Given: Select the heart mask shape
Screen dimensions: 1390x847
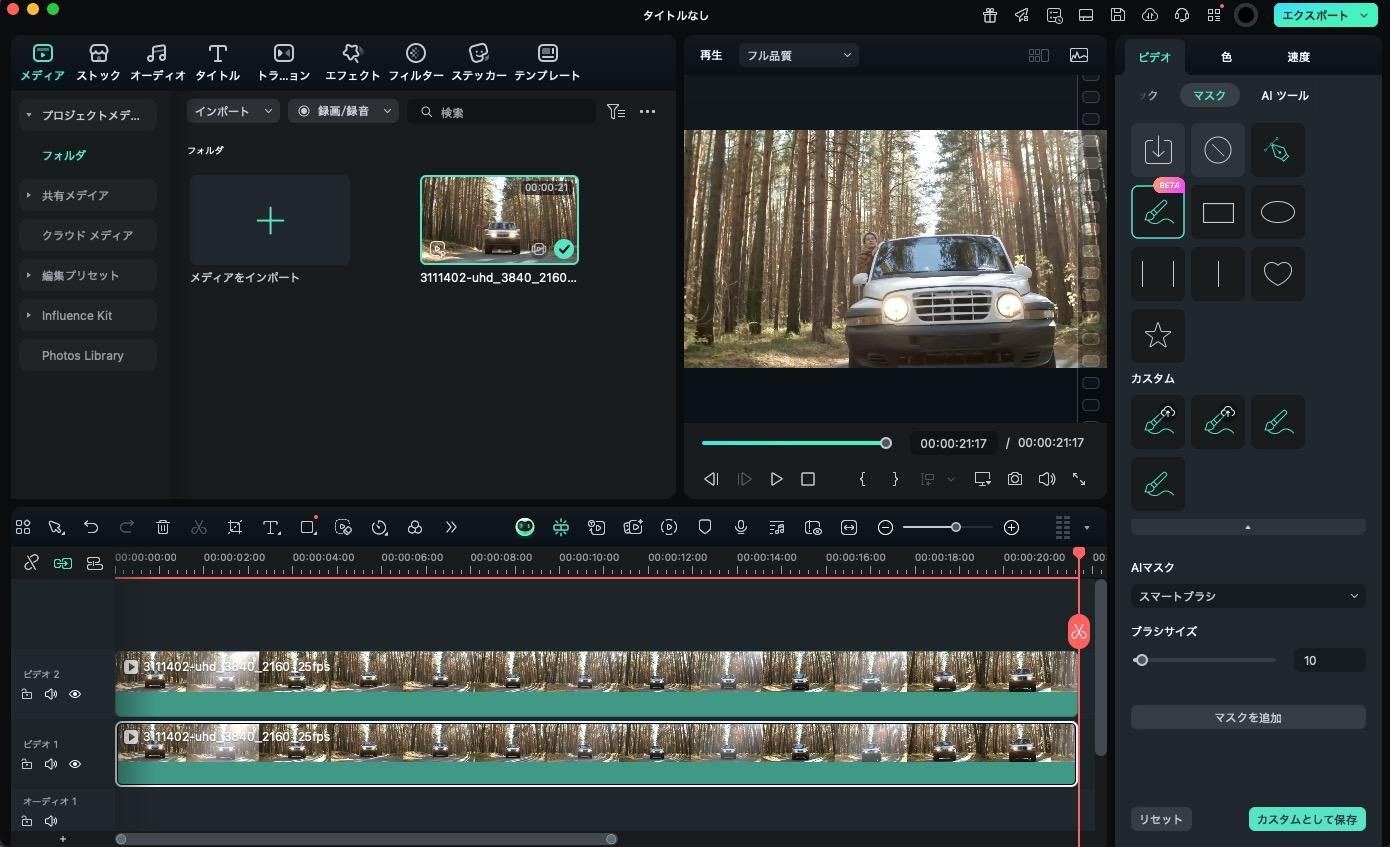Looking at the screenshot, I should (x=1278, y=273).
